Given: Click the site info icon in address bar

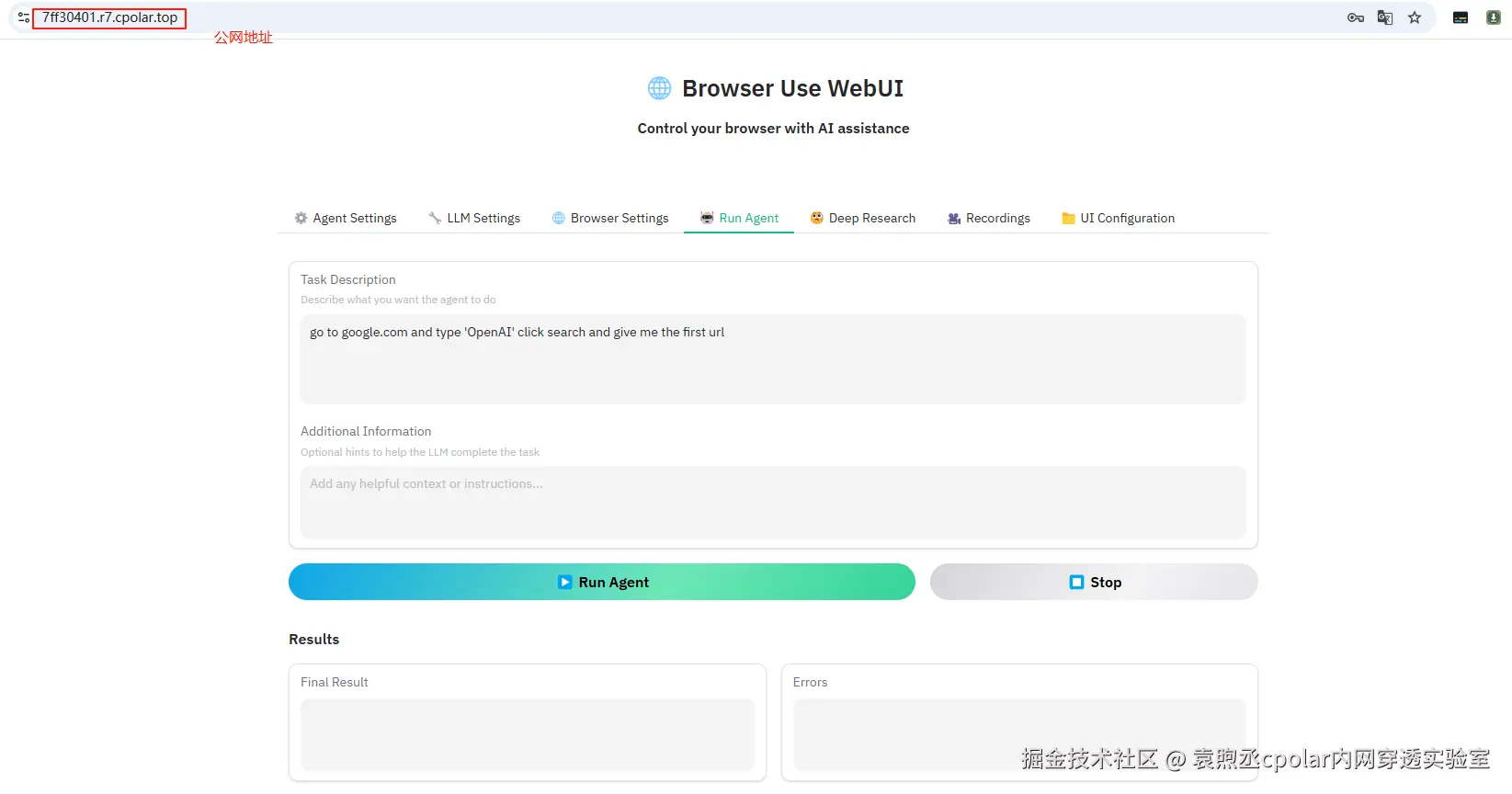Looking at the screenshot, I should point(24,17).
